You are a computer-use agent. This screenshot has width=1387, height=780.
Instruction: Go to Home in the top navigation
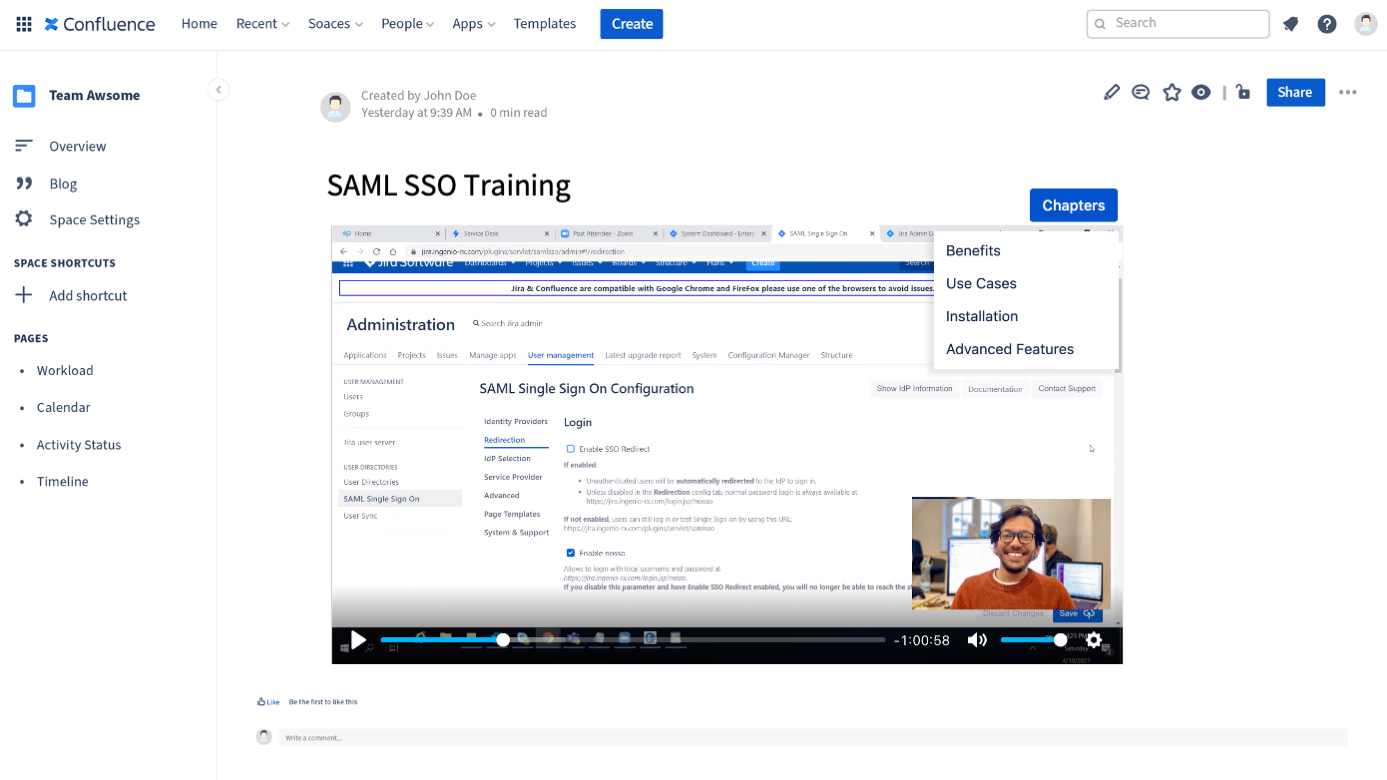click(x=199, y=24)
